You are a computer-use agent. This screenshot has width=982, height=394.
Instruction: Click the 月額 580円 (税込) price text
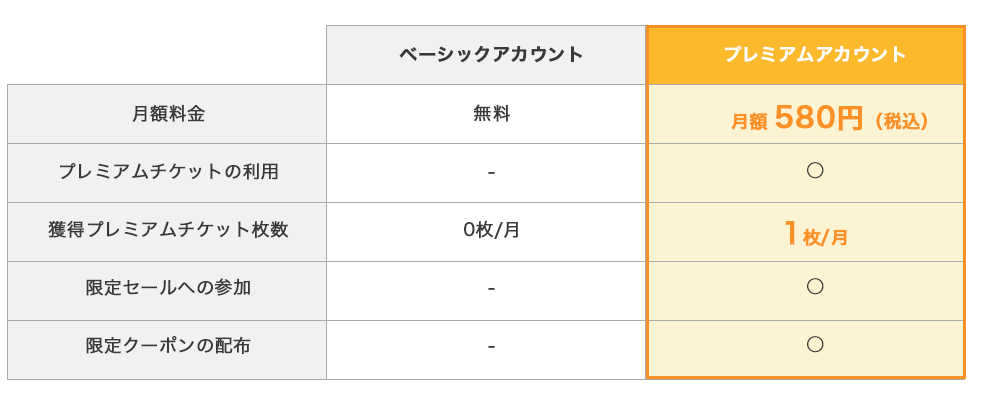coord(829,117)
